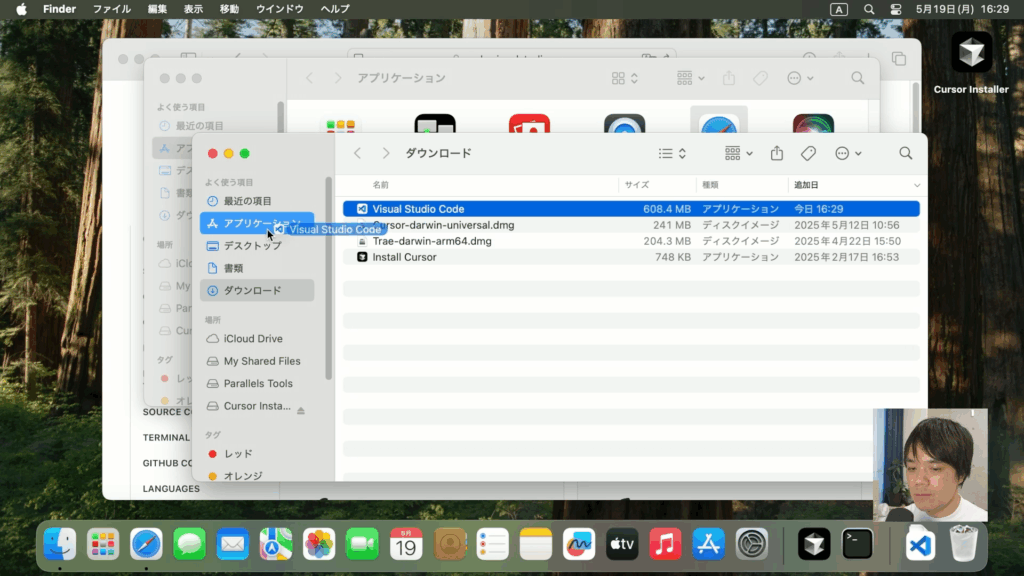
Task: Open the 表示 menu in menu bar
Action: tap(193, 9)
